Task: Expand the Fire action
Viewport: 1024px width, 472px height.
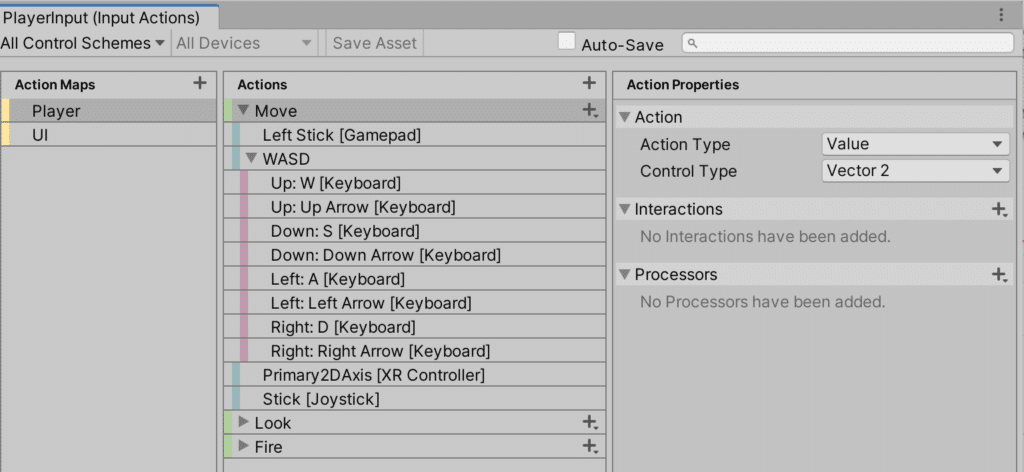Action: pyautogui.click(x=244, y=446)
